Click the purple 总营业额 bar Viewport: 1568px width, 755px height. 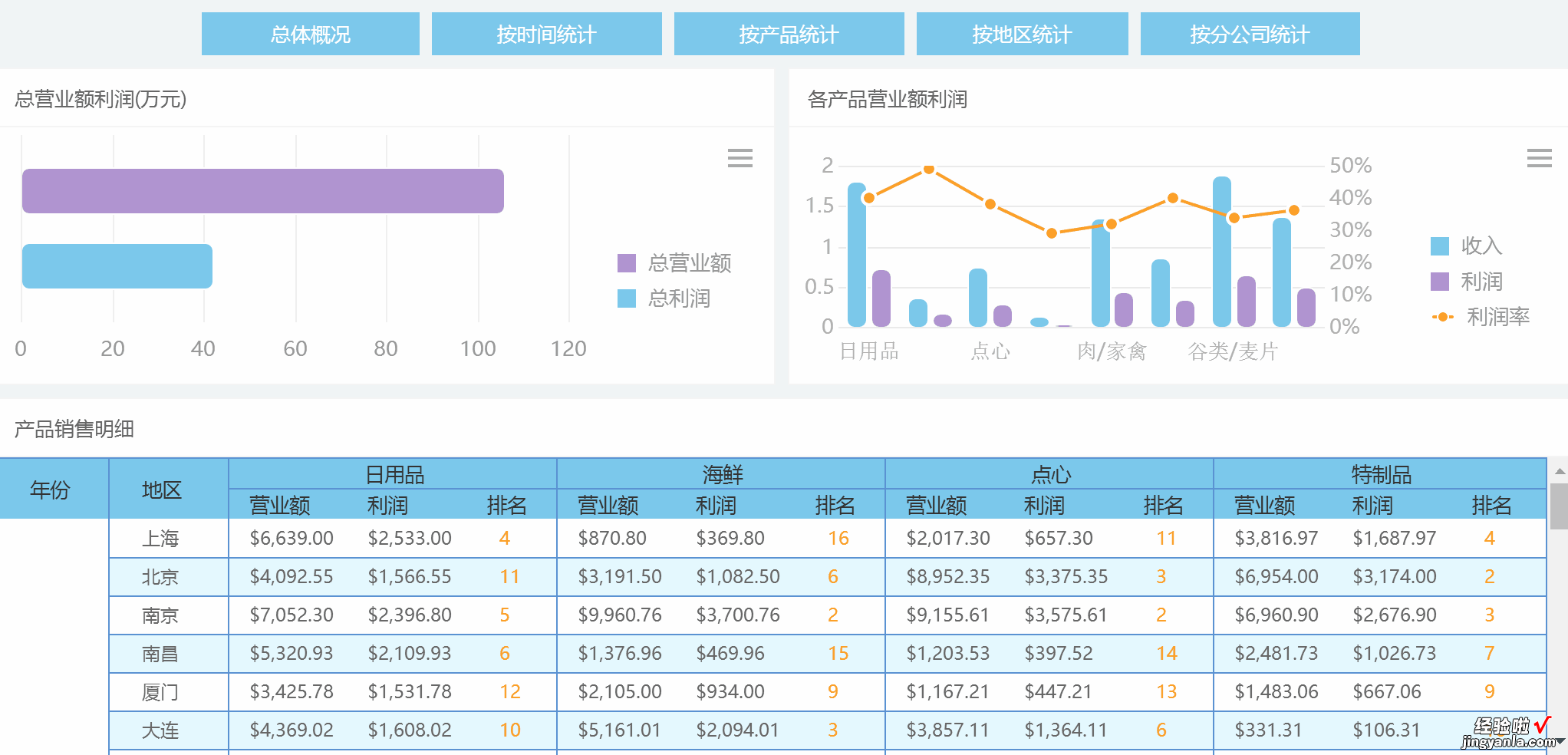(x=263, y=191)
